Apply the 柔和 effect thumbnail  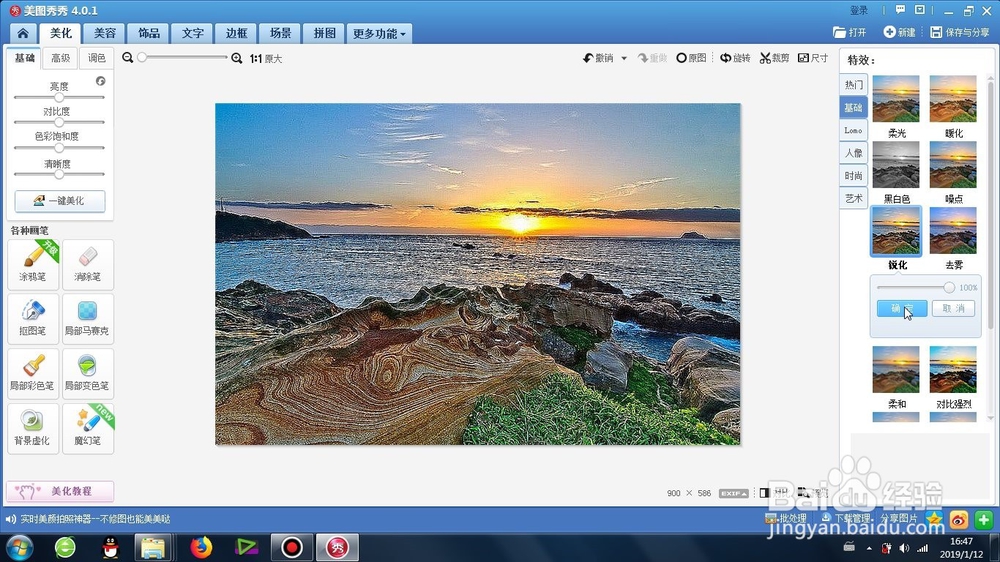896,369
